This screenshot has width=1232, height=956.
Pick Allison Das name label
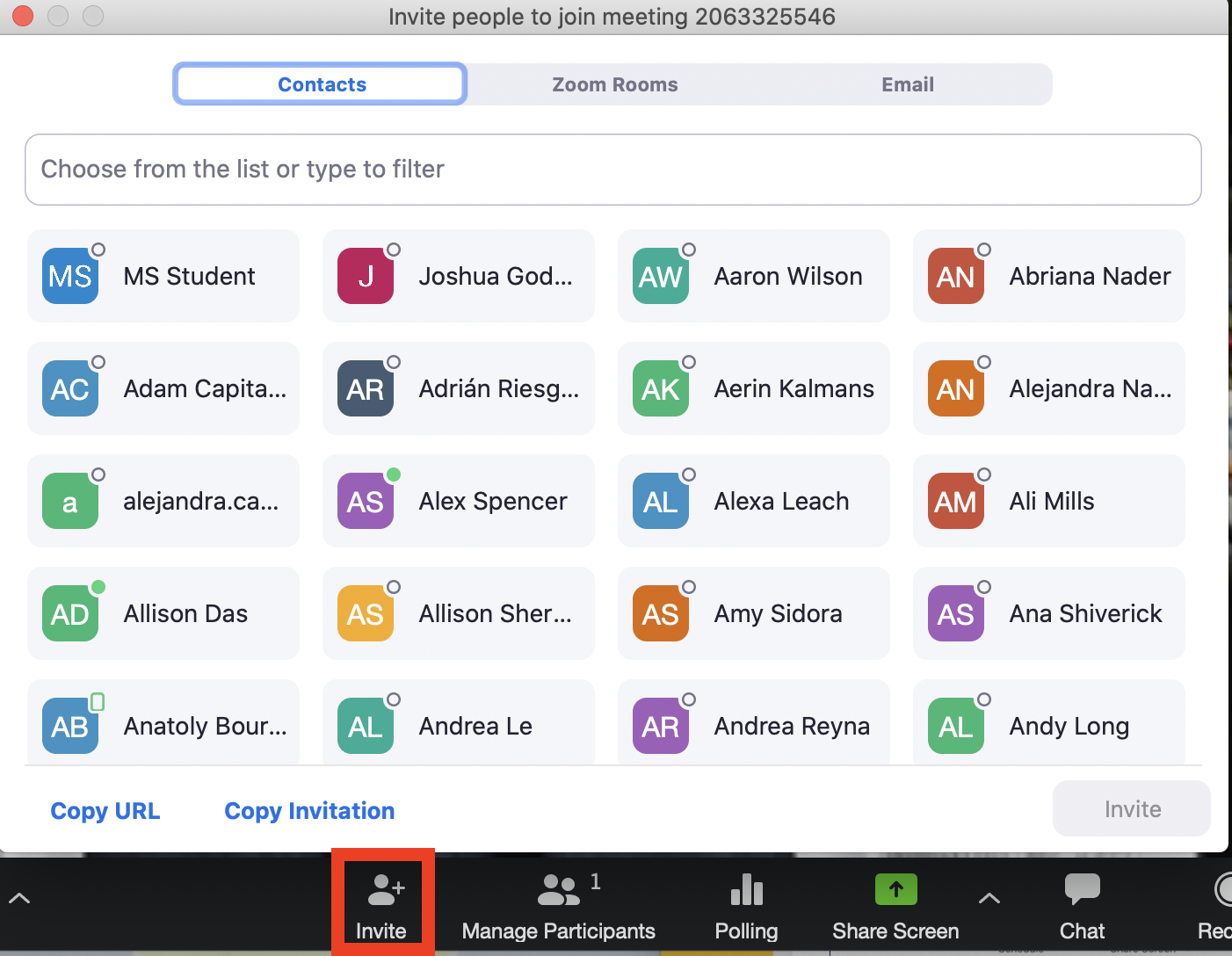tap(185, 613)
